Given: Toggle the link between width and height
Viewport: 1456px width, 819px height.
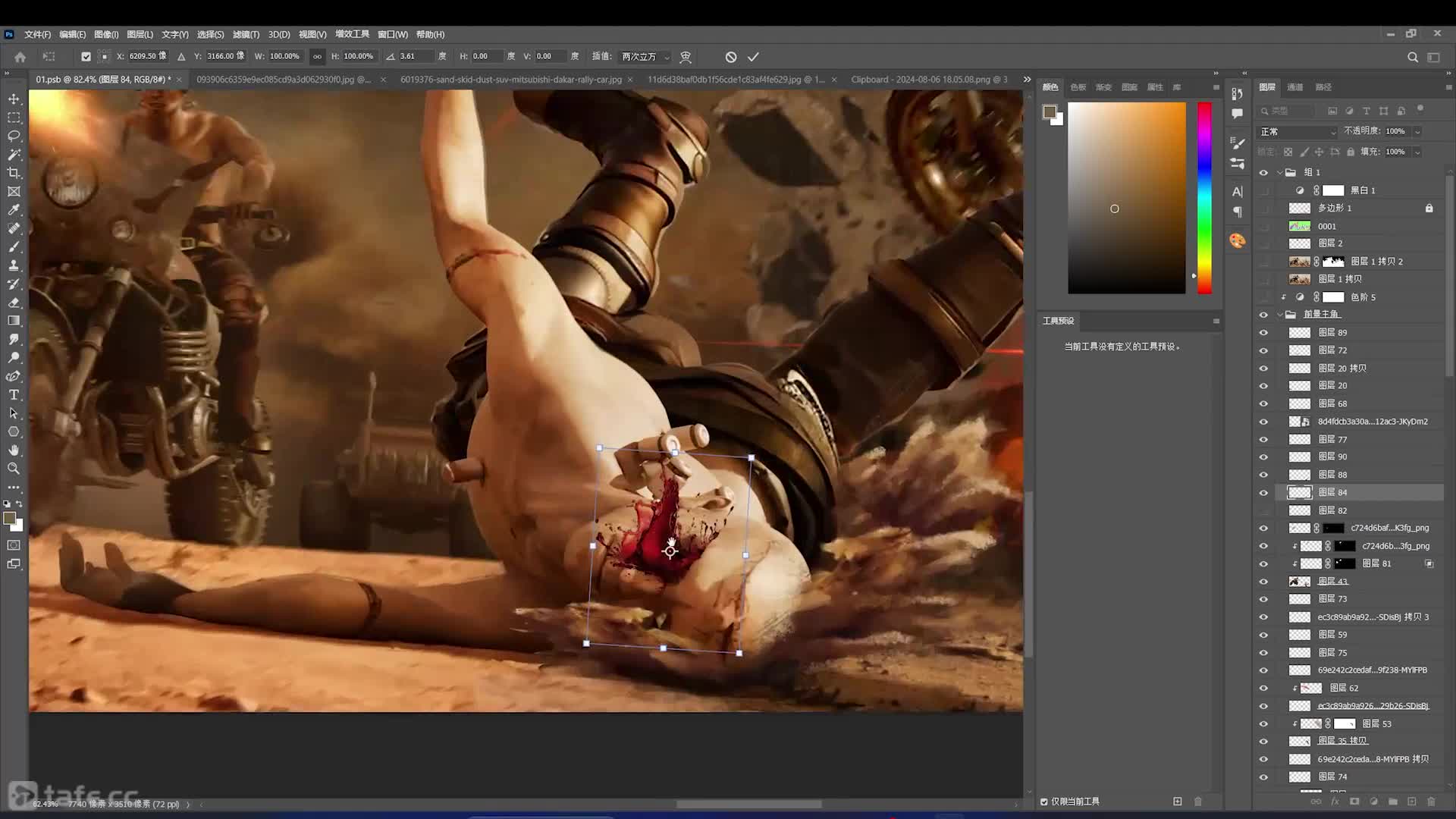Looking at the screenshot, I should click(x=317, y=56).
